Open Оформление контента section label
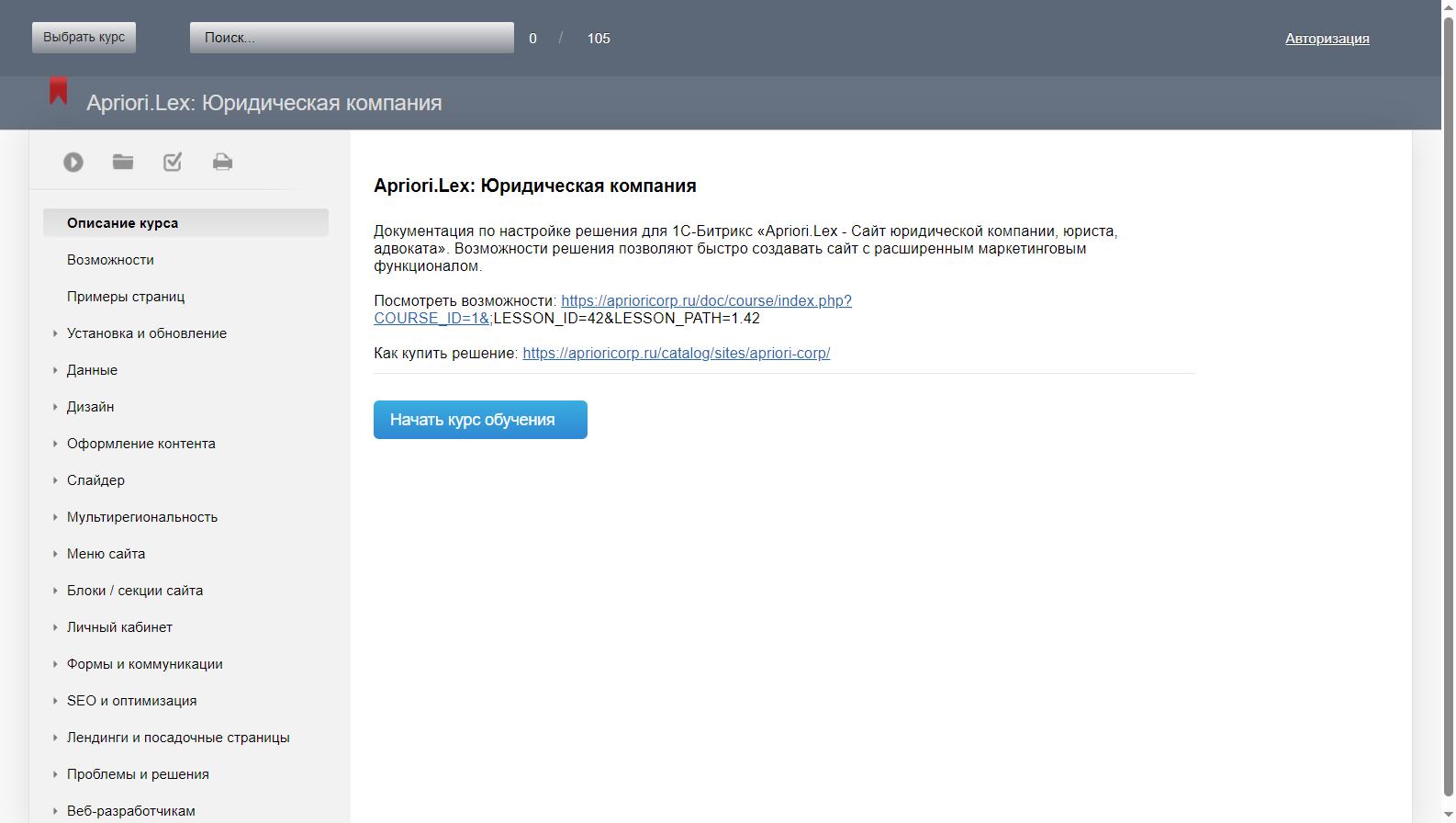This screenshot has height=823, width=1456. click(141, 444)
